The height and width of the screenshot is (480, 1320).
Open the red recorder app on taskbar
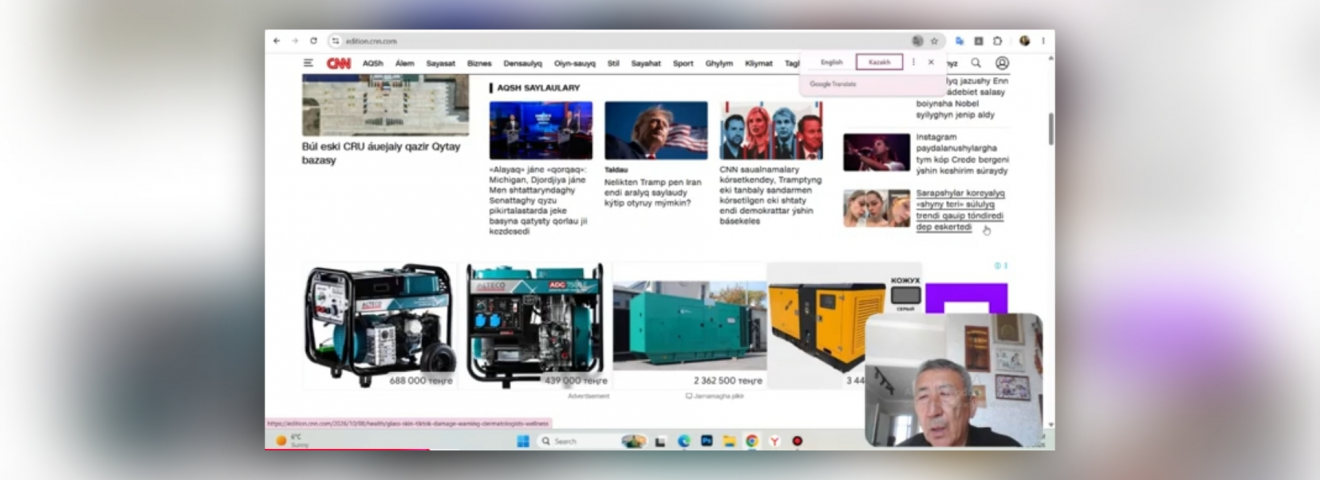coord(797,440)
